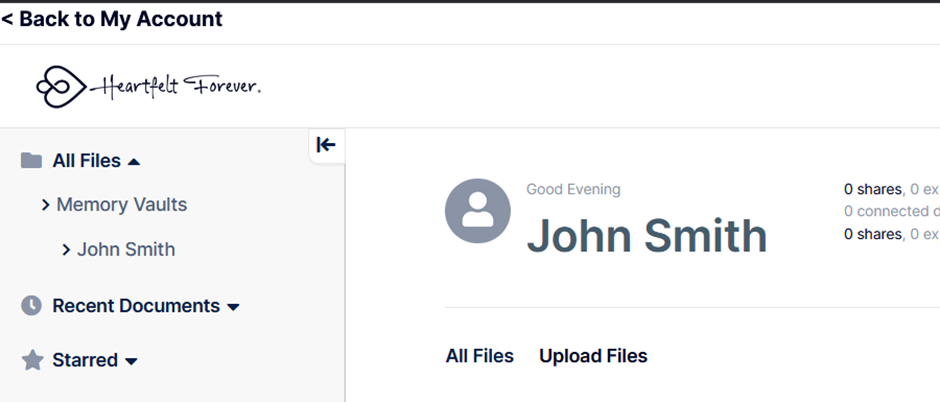Switch to the Upload Files tab
Viewport: 940px width, 402px height.
click(593, 356)
